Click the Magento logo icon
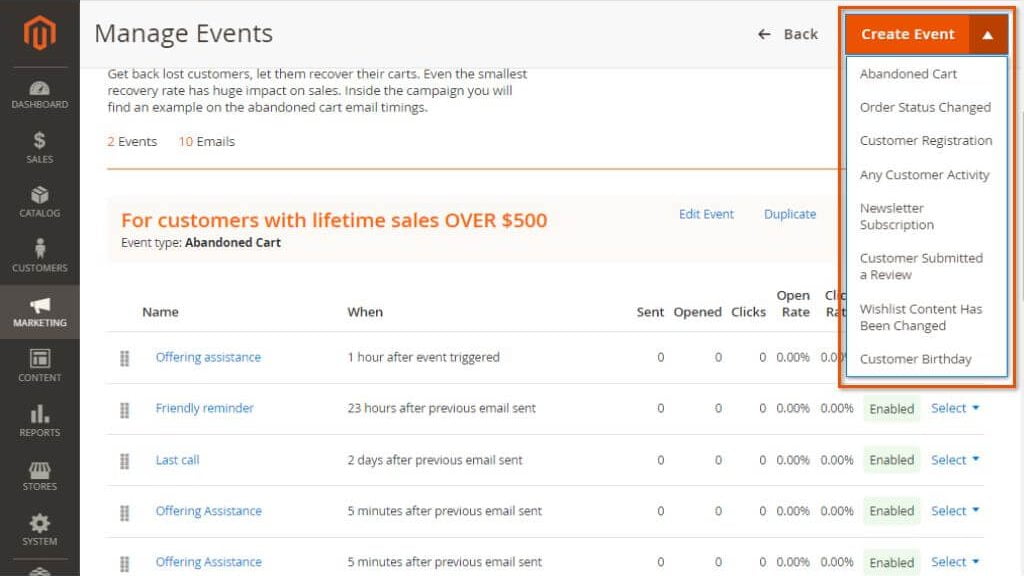 (x=40, y=33)
